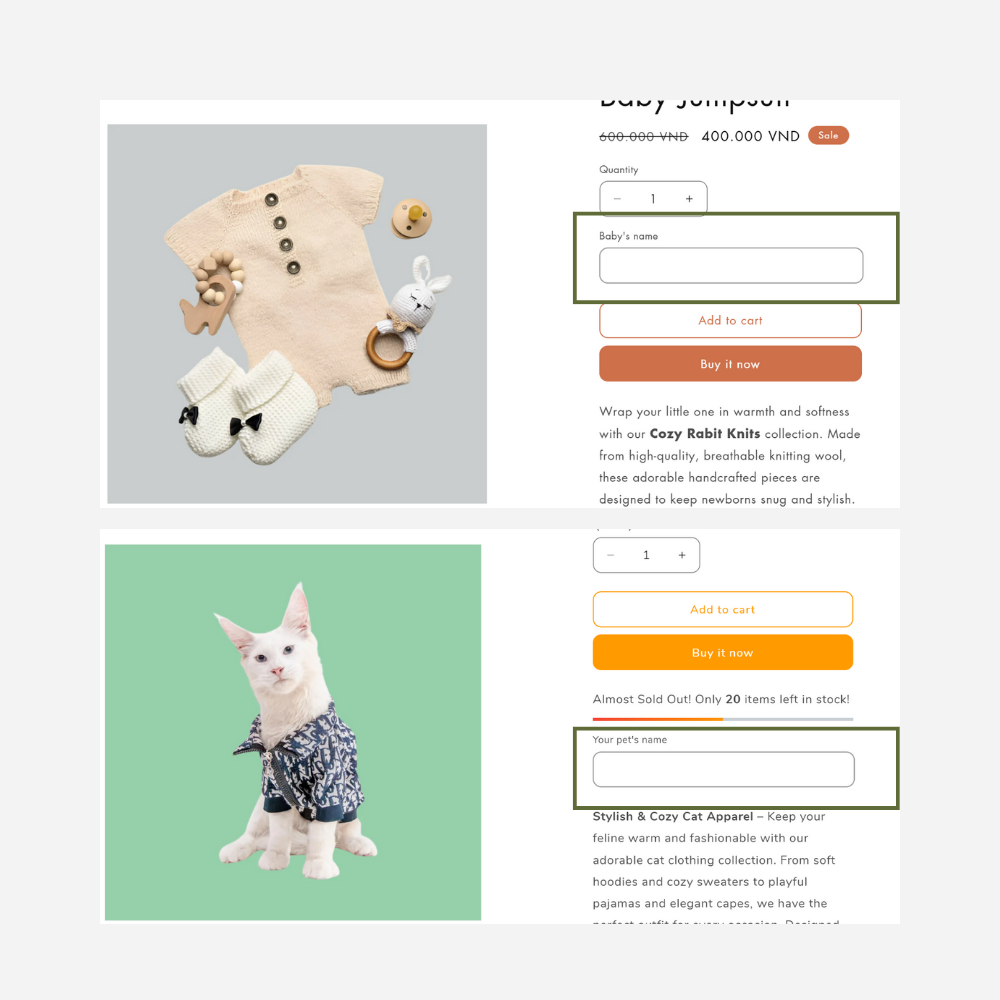Click the stock level progress bar
1000x1000 pixels.
coord(723,719)
